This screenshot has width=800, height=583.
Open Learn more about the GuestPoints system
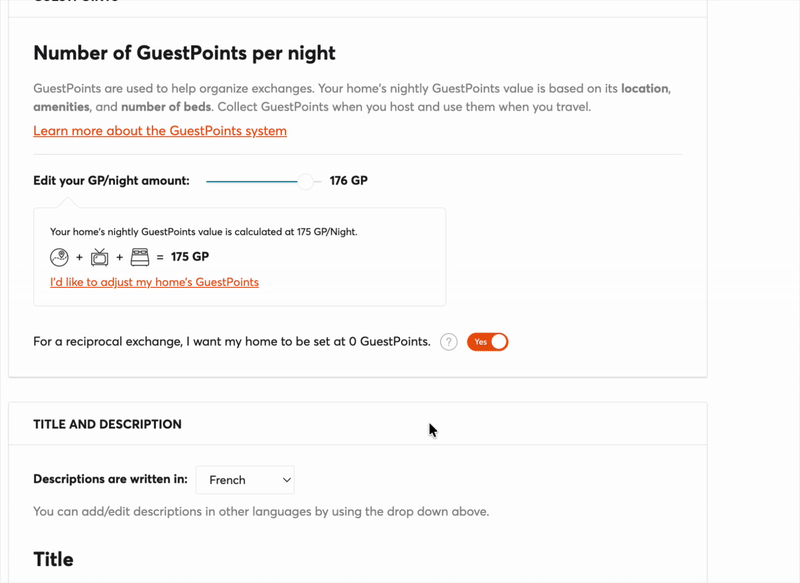point(160,130)
